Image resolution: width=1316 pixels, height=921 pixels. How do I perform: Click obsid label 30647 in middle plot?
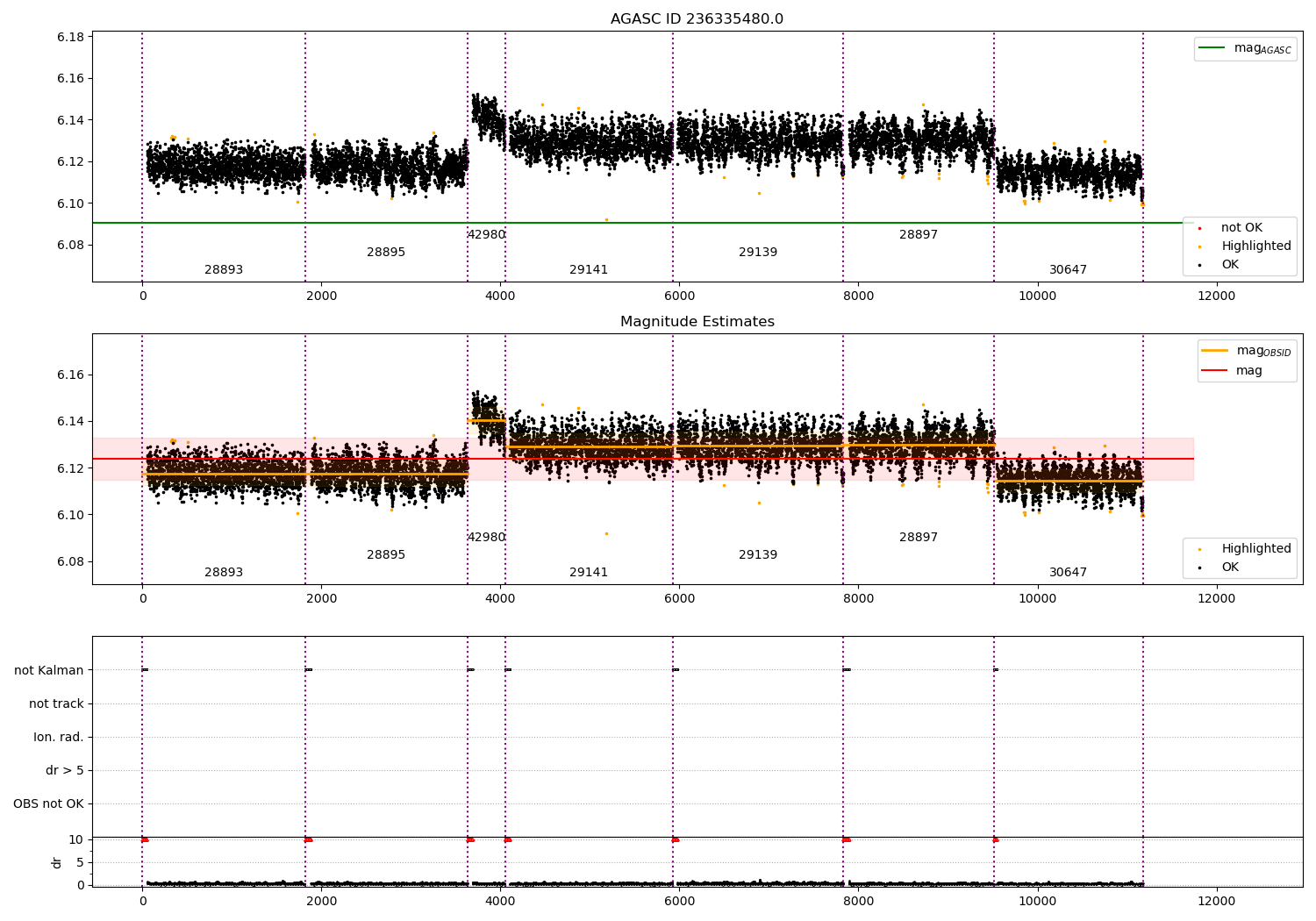[1068, 573]
